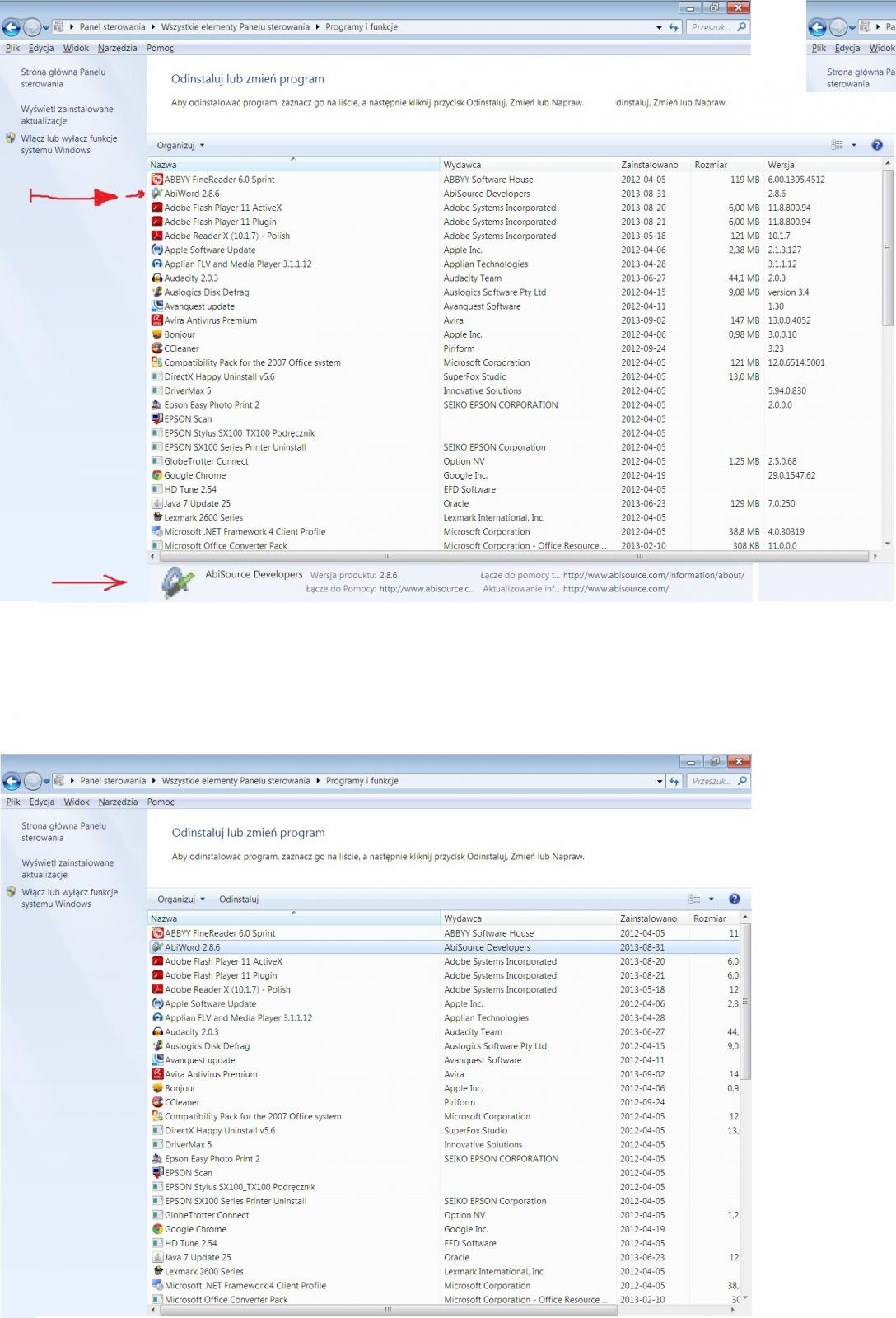
Task: Open the Plik menu in the upper window
Action: click(12, 48)
